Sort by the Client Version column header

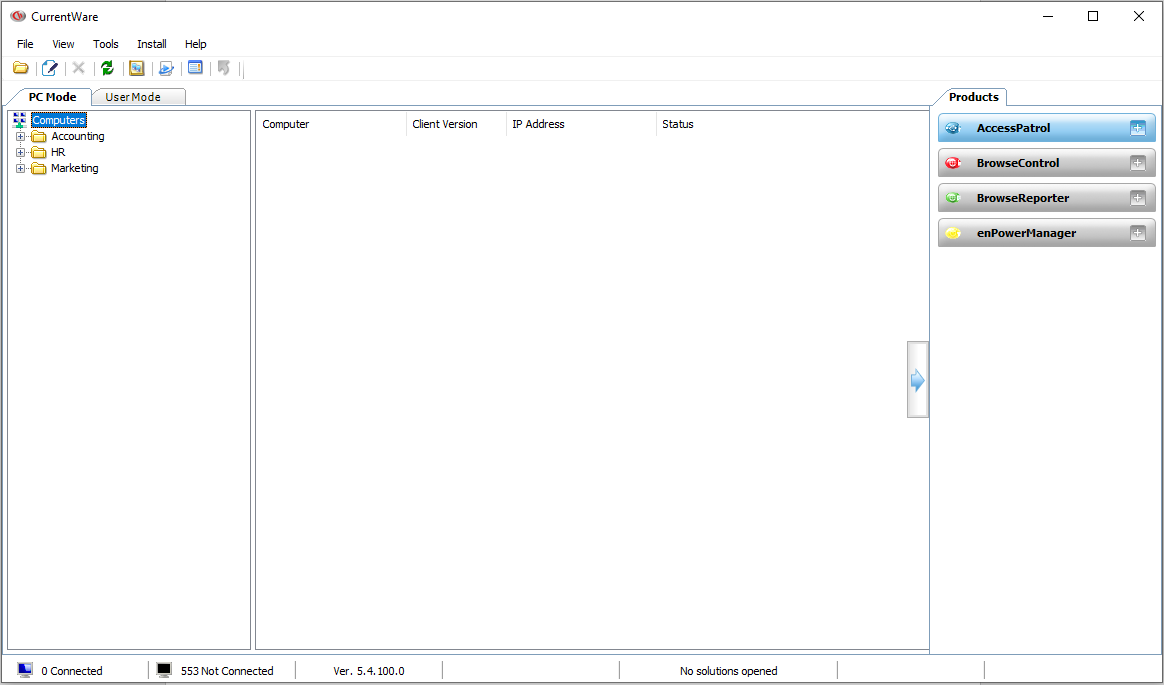(x=457, y=124)
